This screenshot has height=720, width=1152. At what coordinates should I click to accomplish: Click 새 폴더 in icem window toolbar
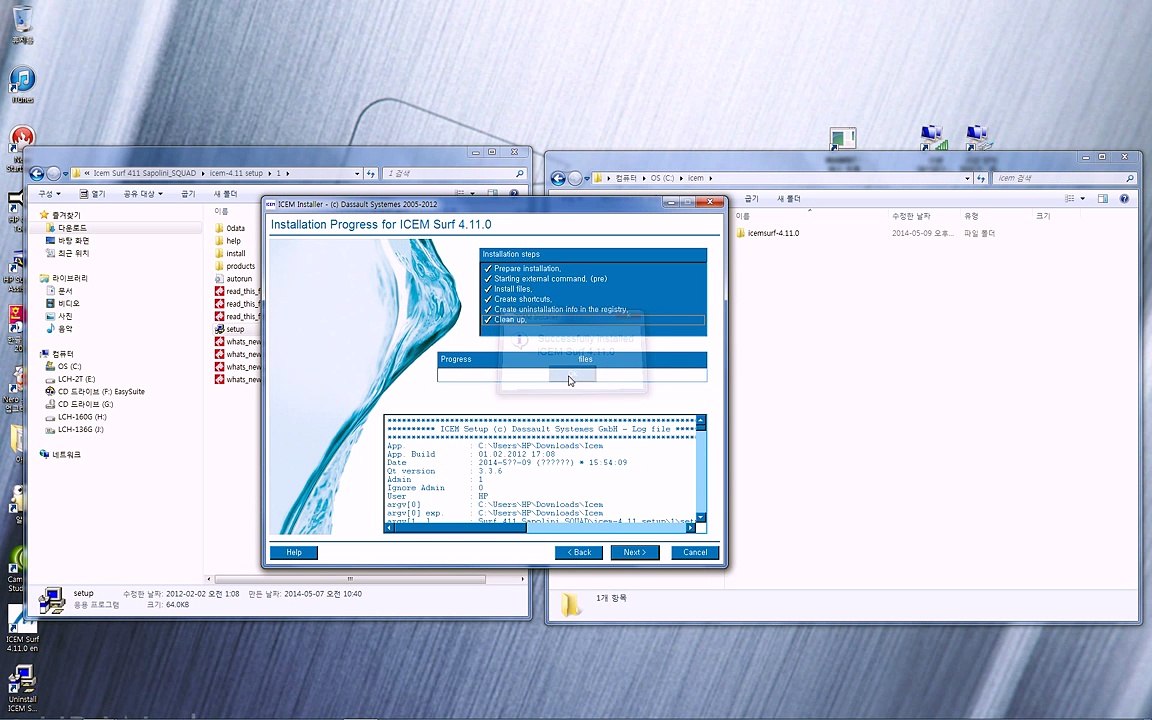click(789, 198)
